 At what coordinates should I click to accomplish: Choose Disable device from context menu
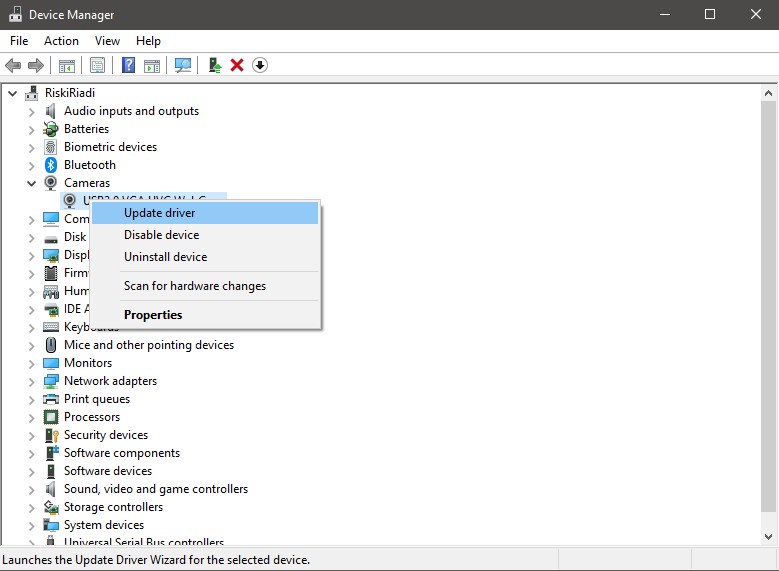point(205,235)
